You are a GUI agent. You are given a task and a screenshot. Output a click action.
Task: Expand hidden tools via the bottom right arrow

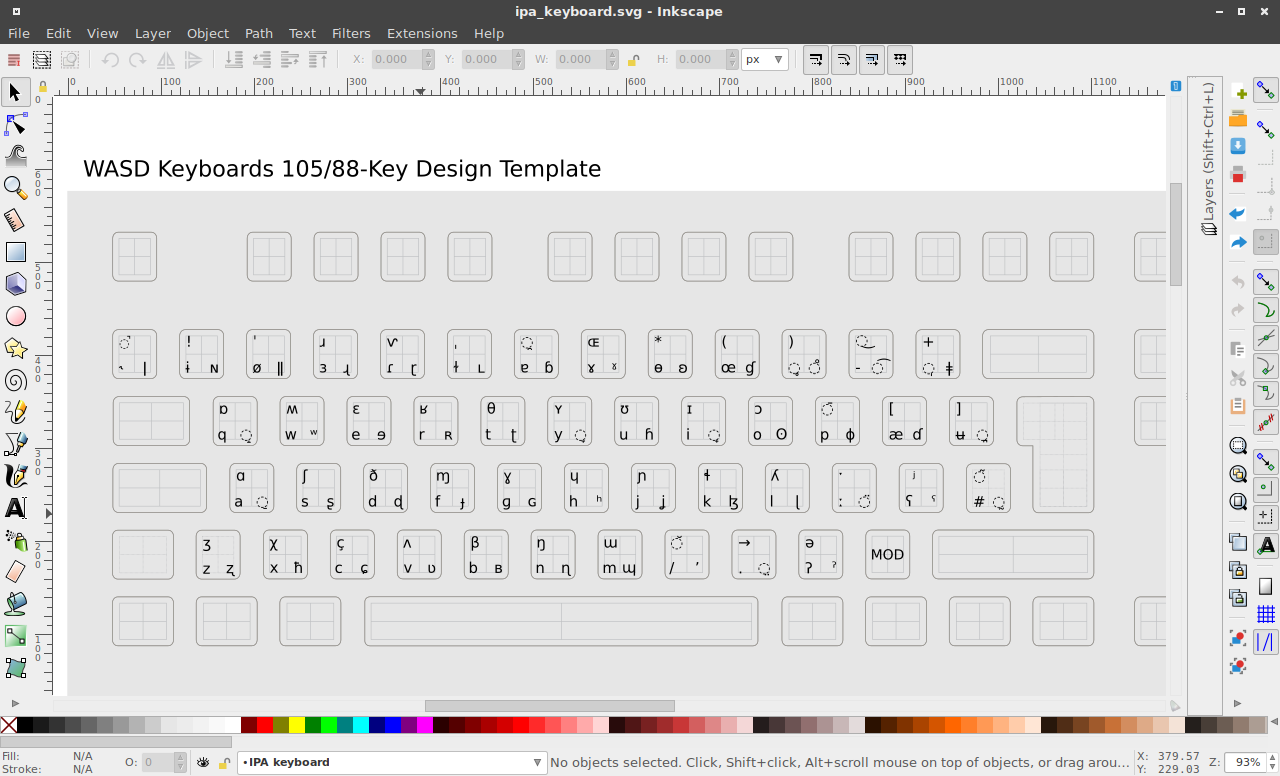(x=1238, y=703)
